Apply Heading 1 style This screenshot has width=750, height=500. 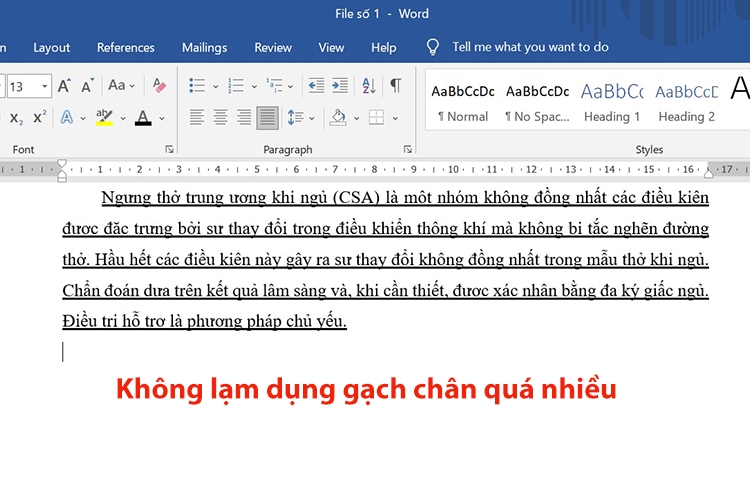(x=612, y=103)
